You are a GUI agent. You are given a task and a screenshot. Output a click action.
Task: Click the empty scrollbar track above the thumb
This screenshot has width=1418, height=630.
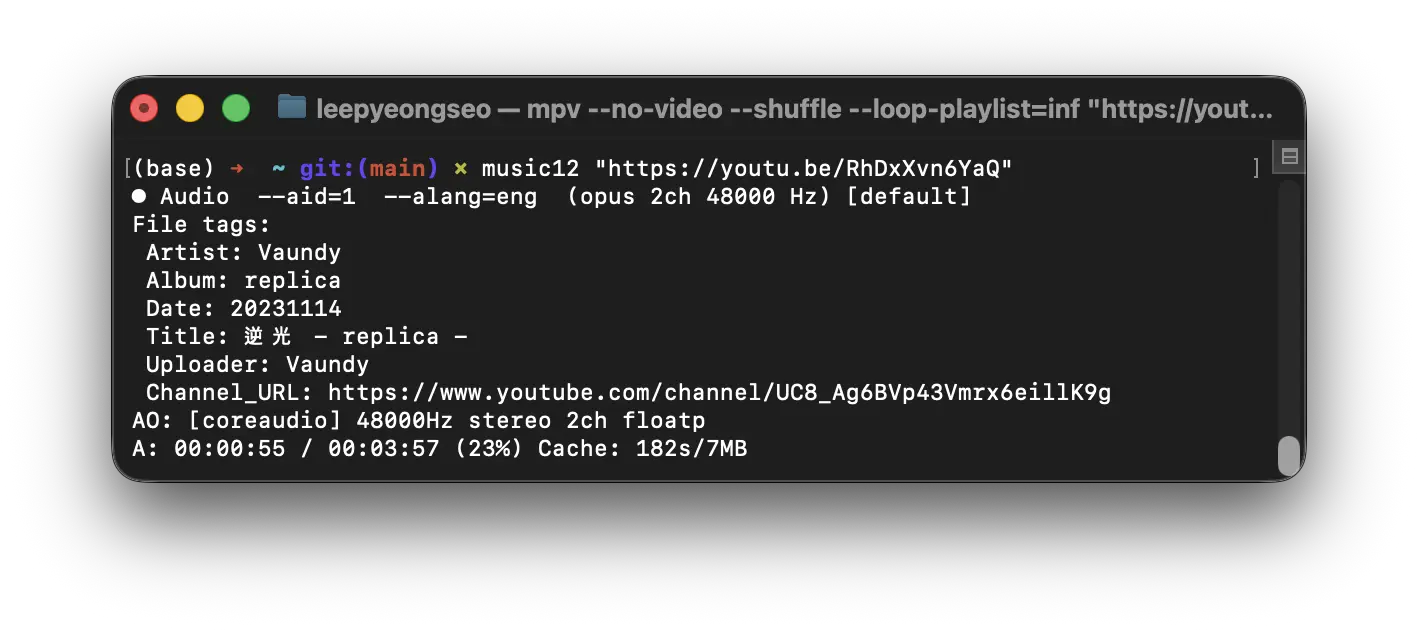1290,305
